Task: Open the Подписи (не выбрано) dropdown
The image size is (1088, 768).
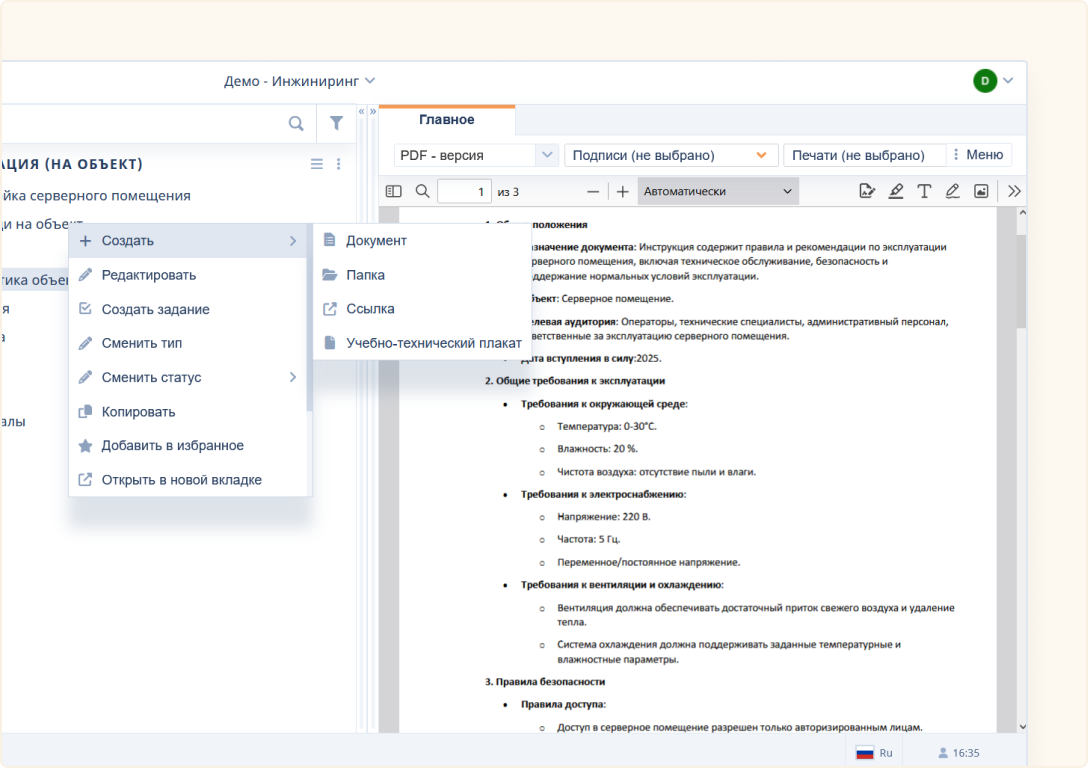Action: [x=668, y=154]
